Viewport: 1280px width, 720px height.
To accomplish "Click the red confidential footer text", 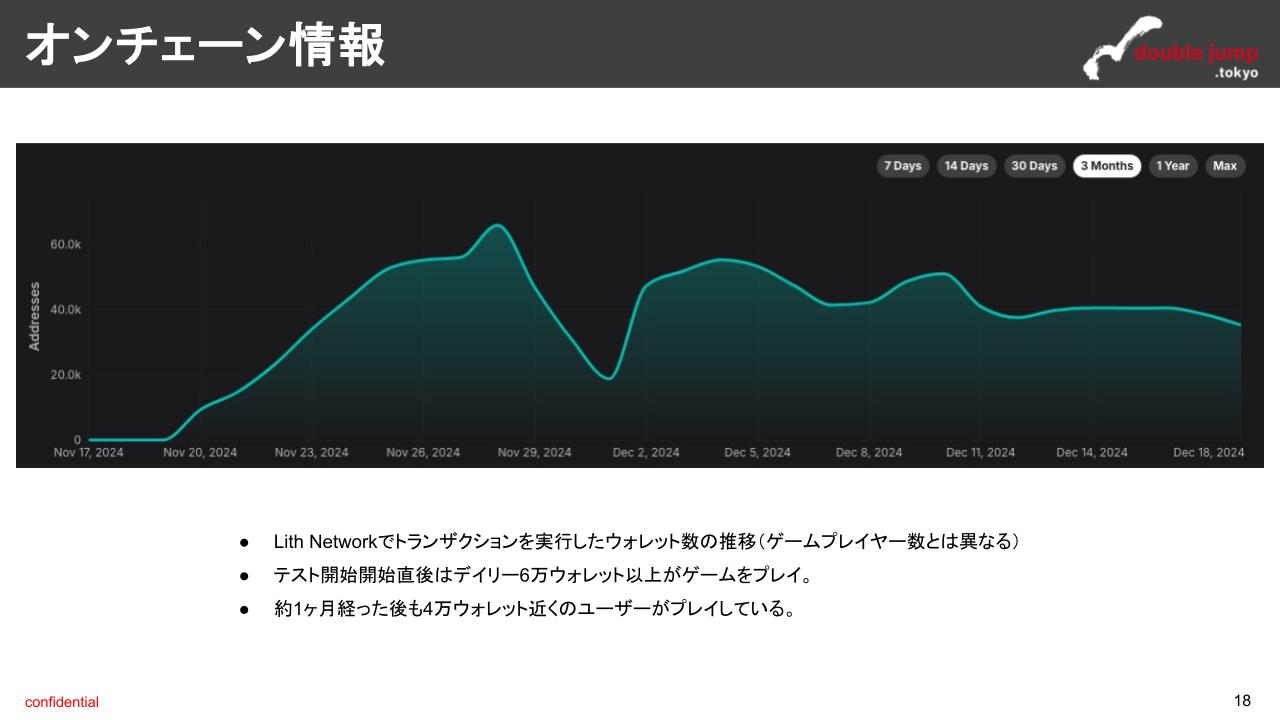I will [x=62, y=702].
